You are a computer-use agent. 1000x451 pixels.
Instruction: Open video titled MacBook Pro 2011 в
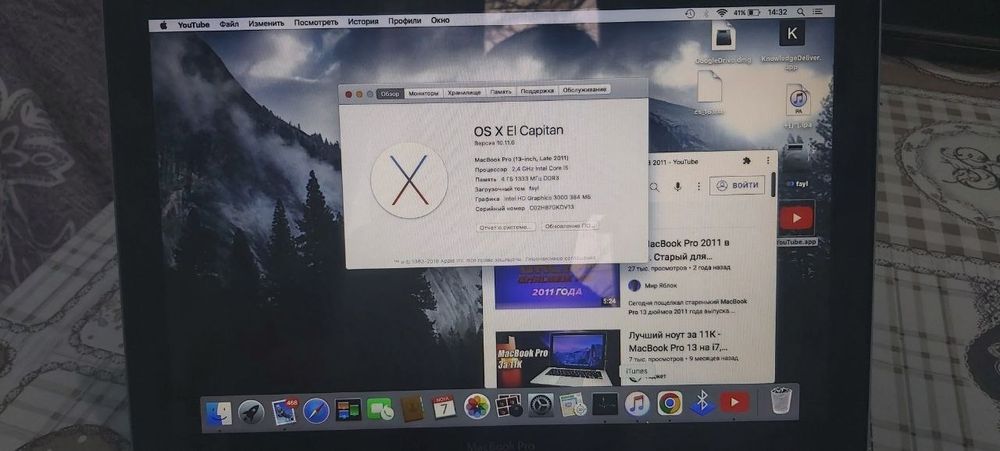pos(687,250)
